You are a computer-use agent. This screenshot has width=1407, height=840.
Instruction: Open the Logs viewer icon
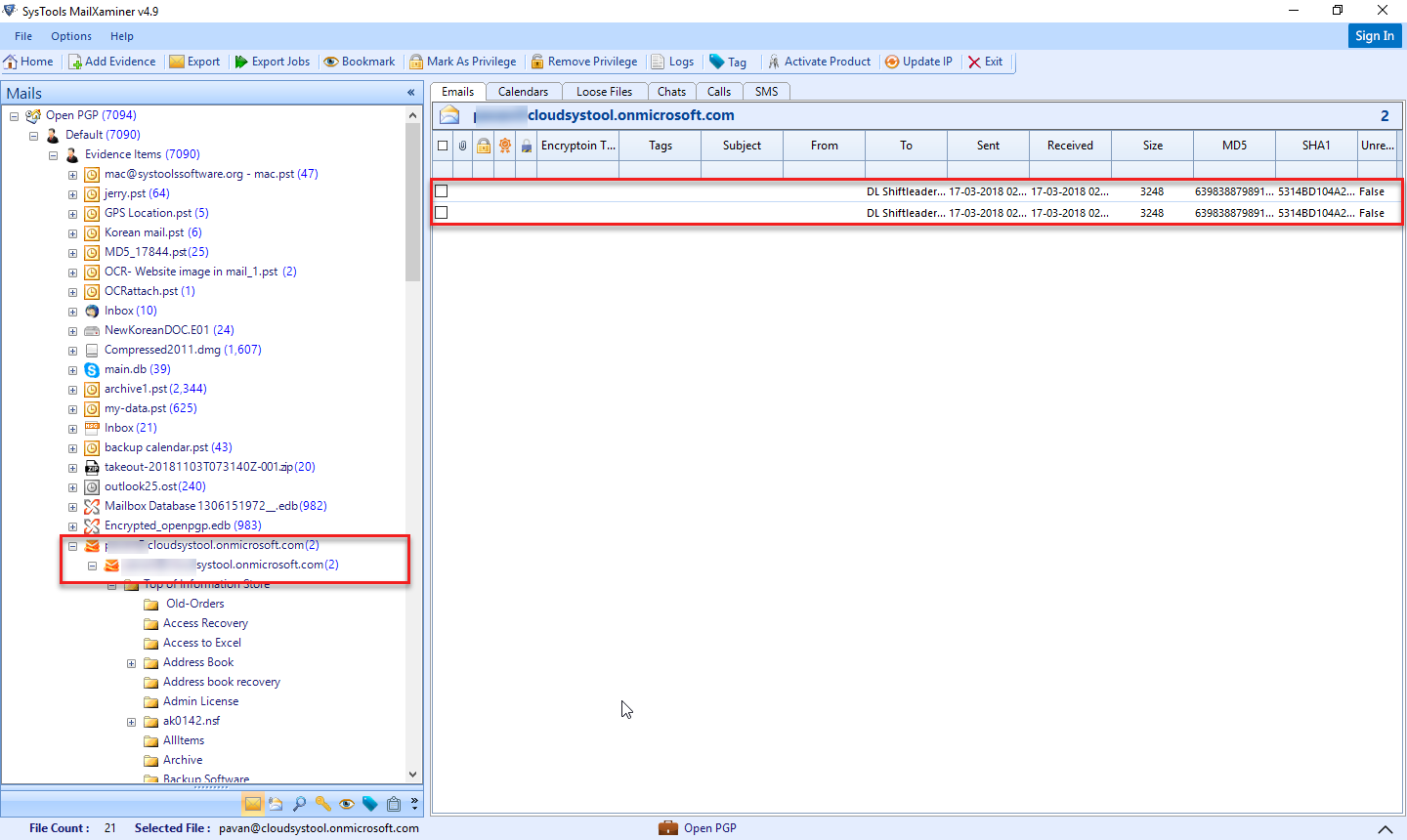pyautogui.click(x=672, y=61)
